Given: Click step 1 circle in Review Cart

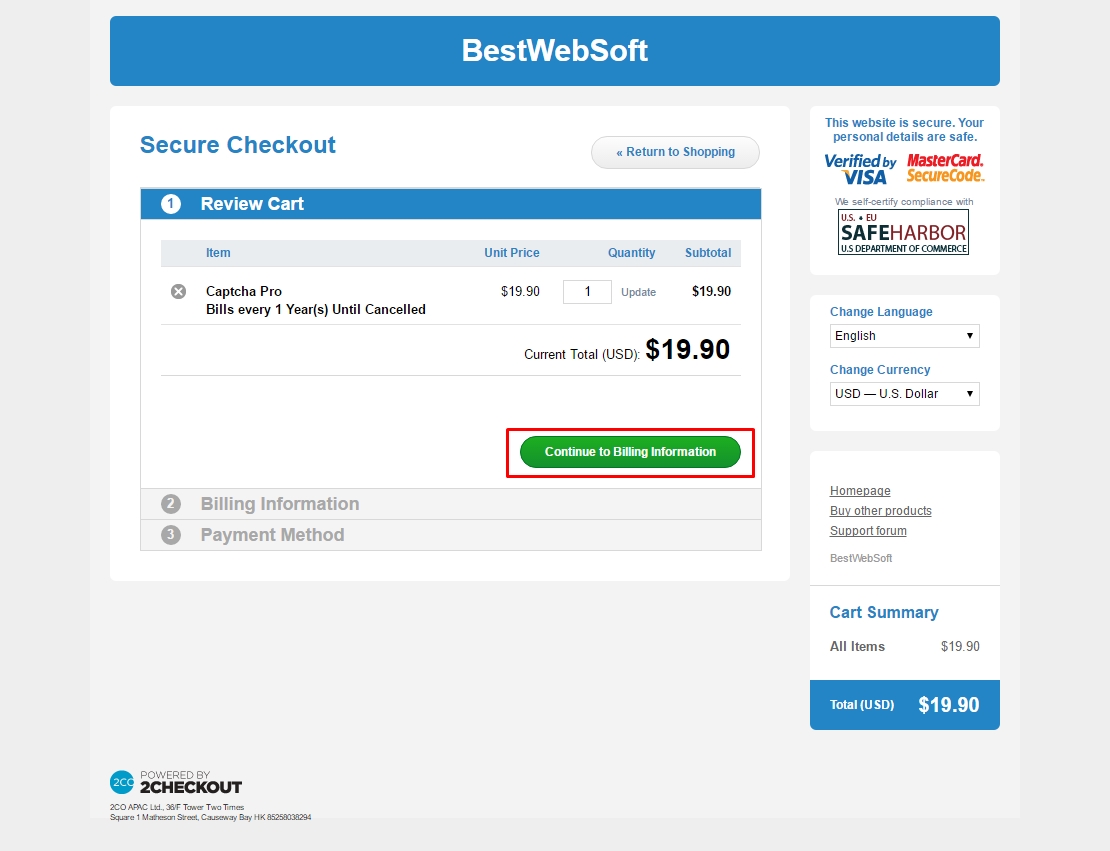Looking at the screenshot, I should coord(171,204).
